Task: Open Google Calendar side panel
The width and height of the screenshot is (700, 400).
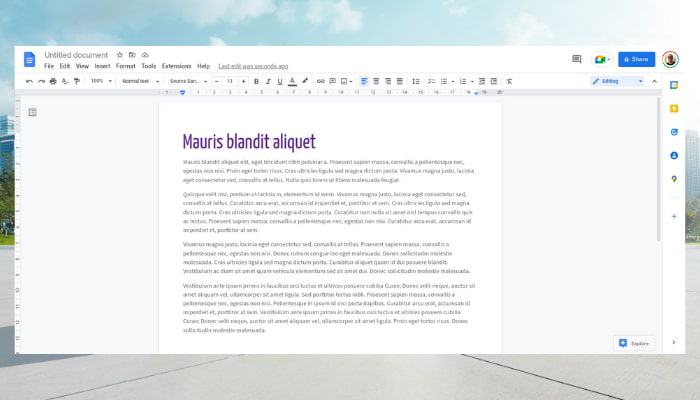Action: click(x=674, y=85)
